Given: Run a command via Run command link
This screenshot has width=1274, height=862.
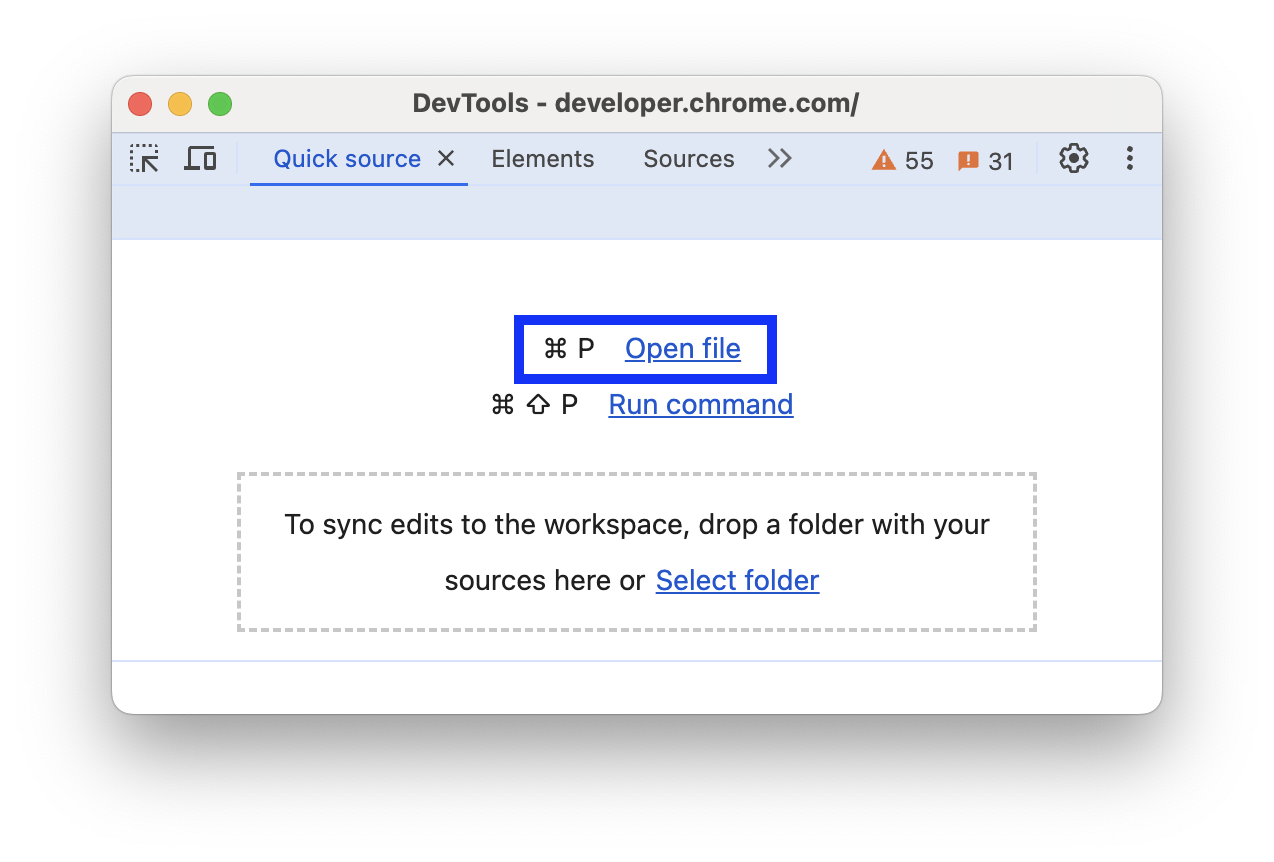Looking at the screenshot, I should click(700, 404).
